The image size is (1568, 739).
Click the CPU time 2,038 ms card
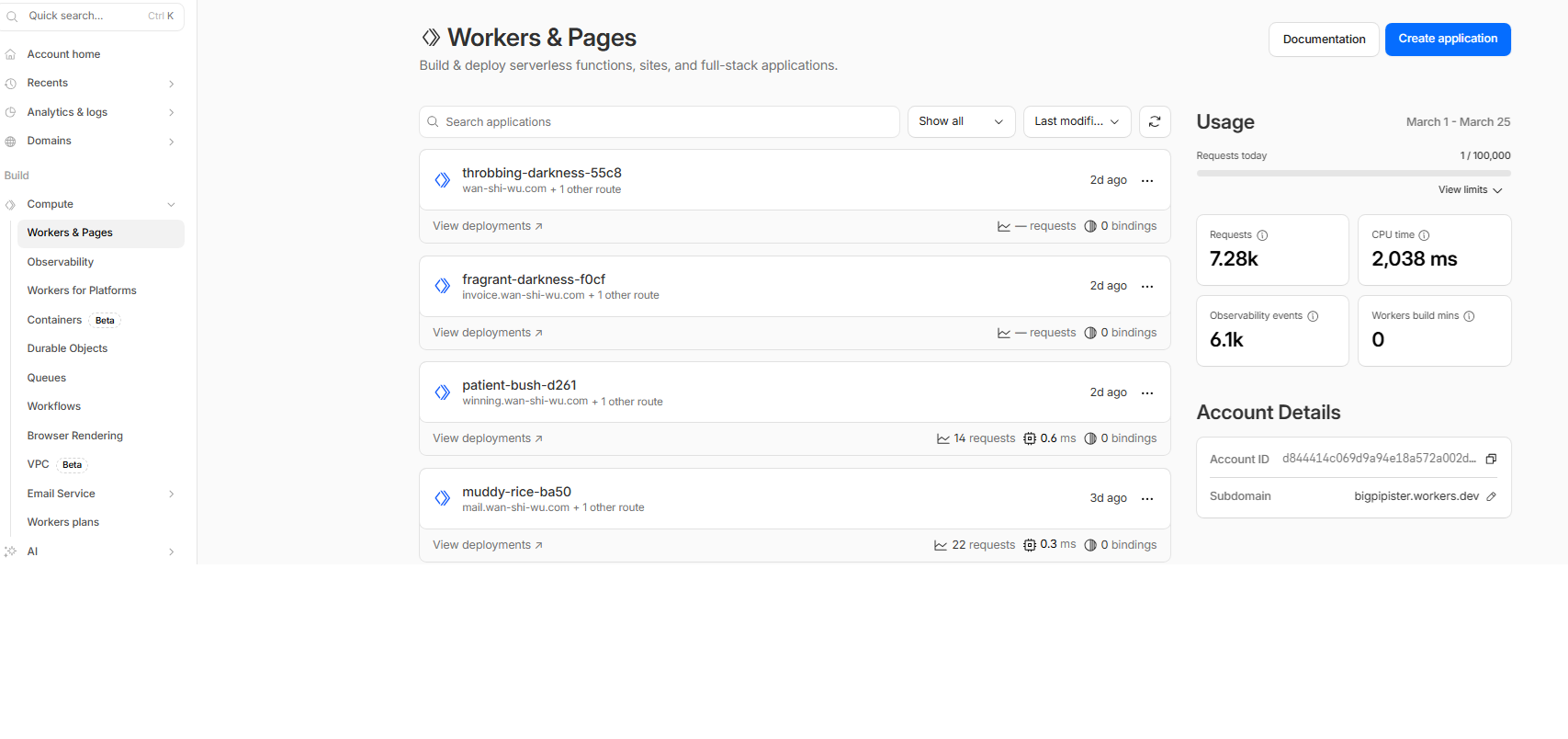[x=1434, y=250]
